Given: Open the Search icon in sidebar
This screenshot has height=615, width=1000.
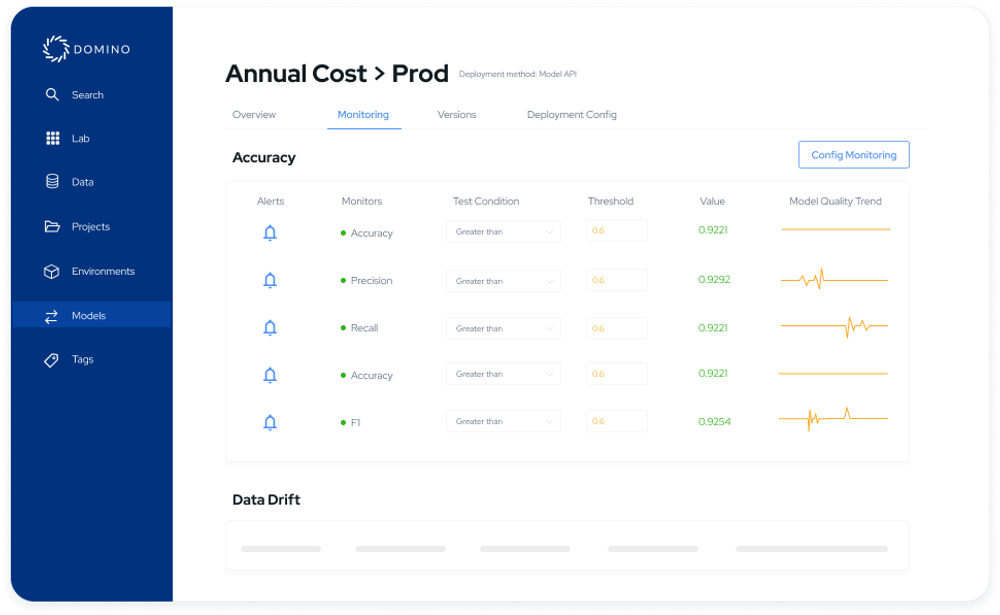Looking at the screenshot, I should click(52, 94).
